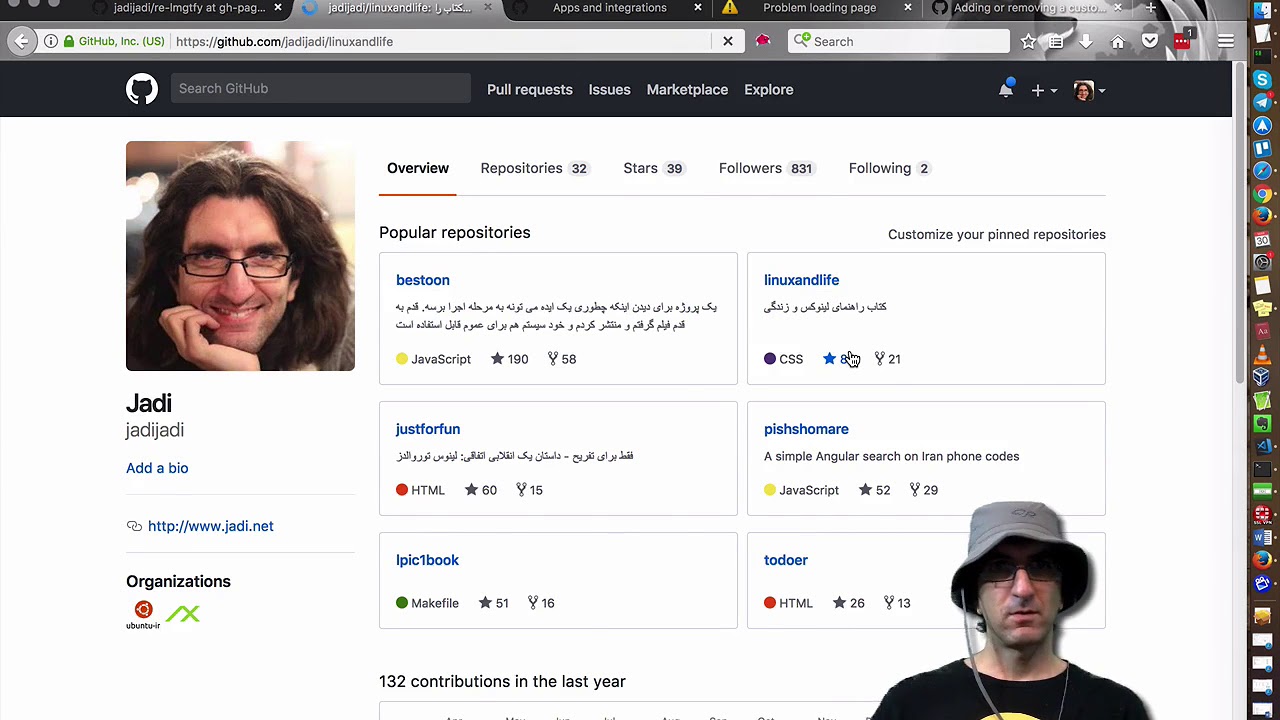This screenshot has width=1280, height=720.
Task: Click the red bird extension icon beside search box
Action: tap(763, 41)
